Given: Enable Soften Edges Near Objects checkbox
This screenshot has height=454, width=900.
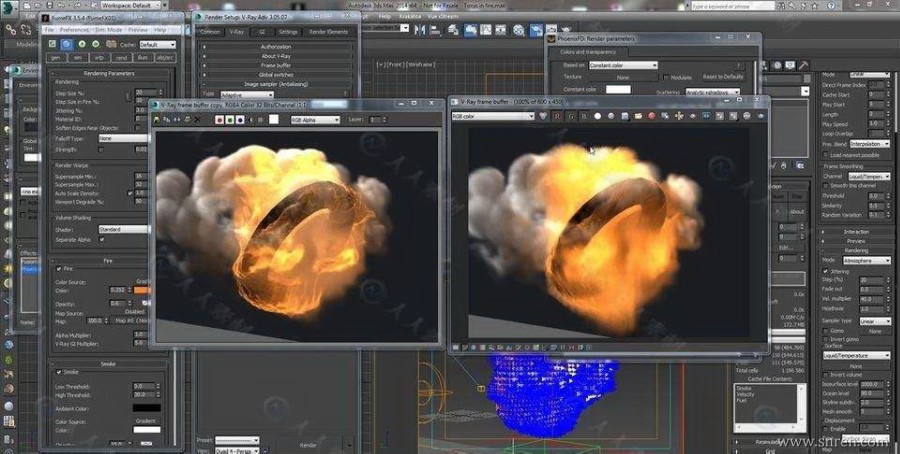Looking at the screenshot, I should pyautogui.click(x=137, y=128).
